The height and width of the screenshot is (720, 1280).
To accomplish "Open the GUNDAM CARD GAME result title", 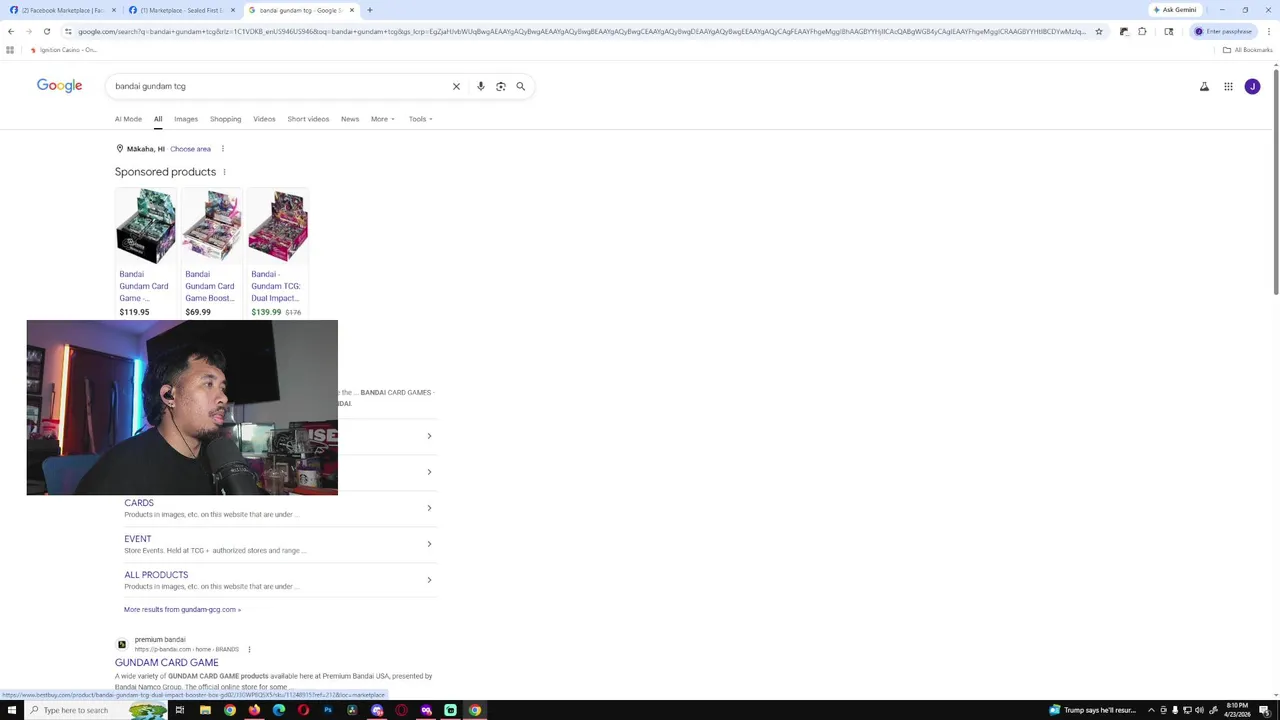I will pyautogui.click(x=166, y=662).
